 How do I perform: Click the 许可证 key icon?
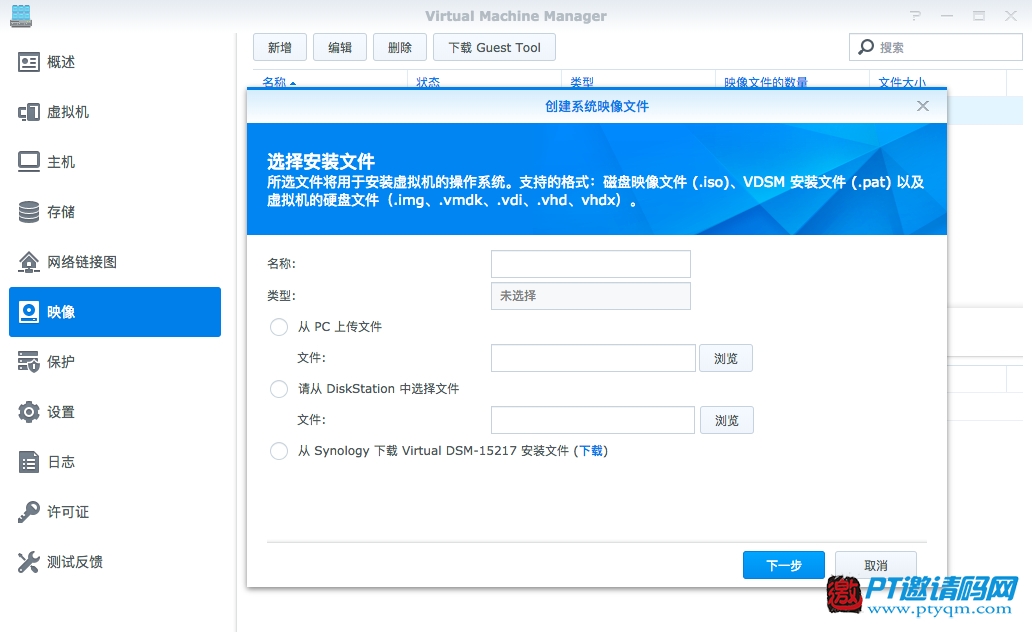[28, 512]
